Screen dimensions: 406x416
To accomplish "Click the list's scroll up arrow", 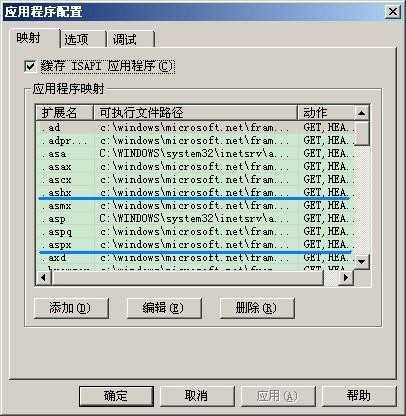I will 361,113.
